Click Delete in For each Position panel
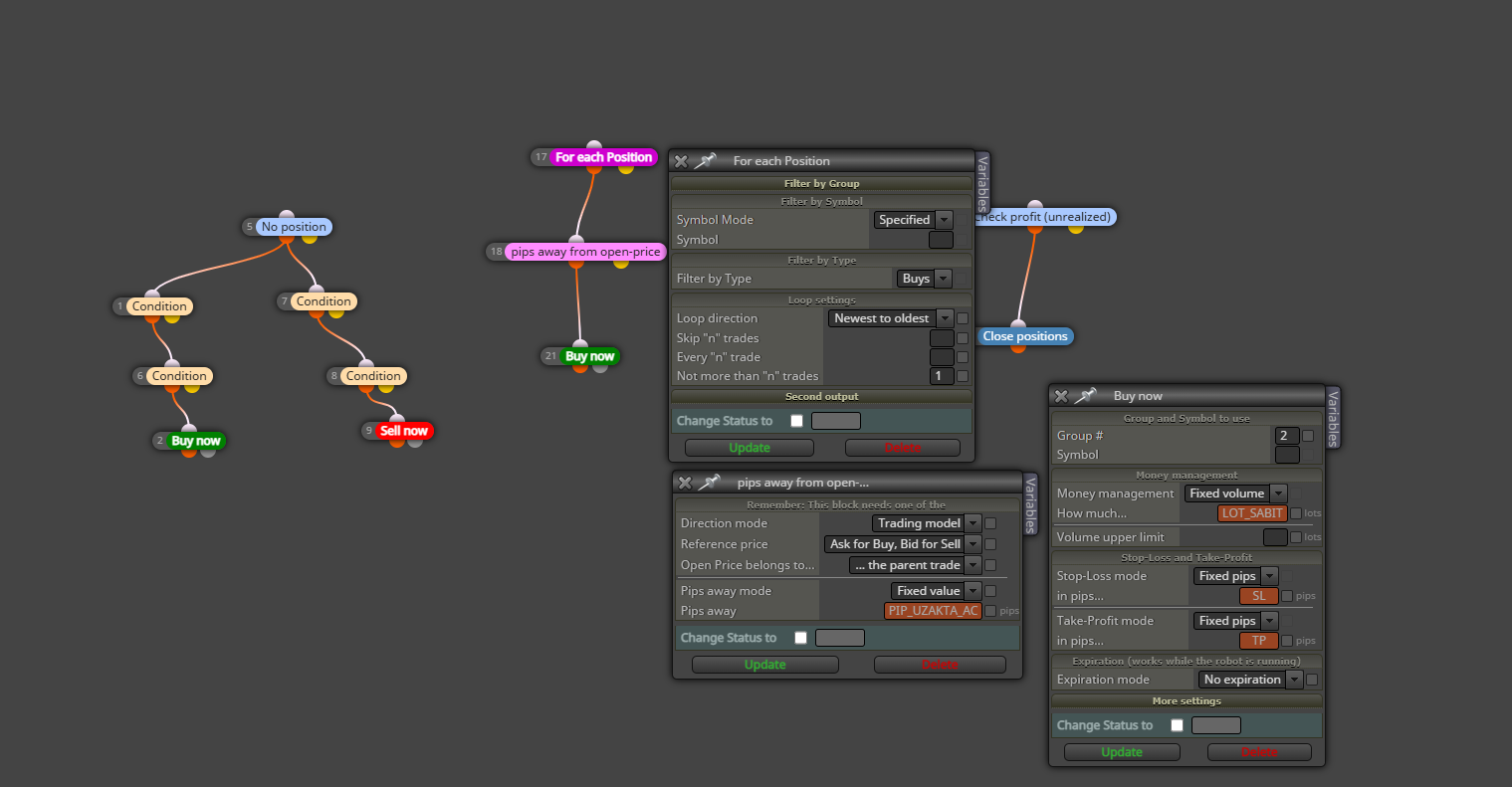Viewport: 1512px width, 787px height. 903,448
